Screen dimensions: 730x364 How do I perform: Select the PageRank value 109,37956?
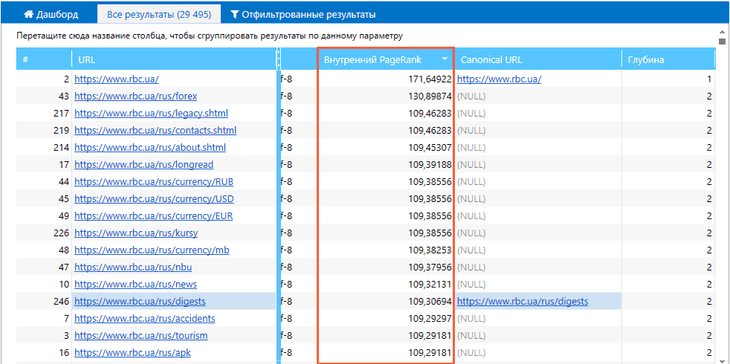click(x=430, y=268)
